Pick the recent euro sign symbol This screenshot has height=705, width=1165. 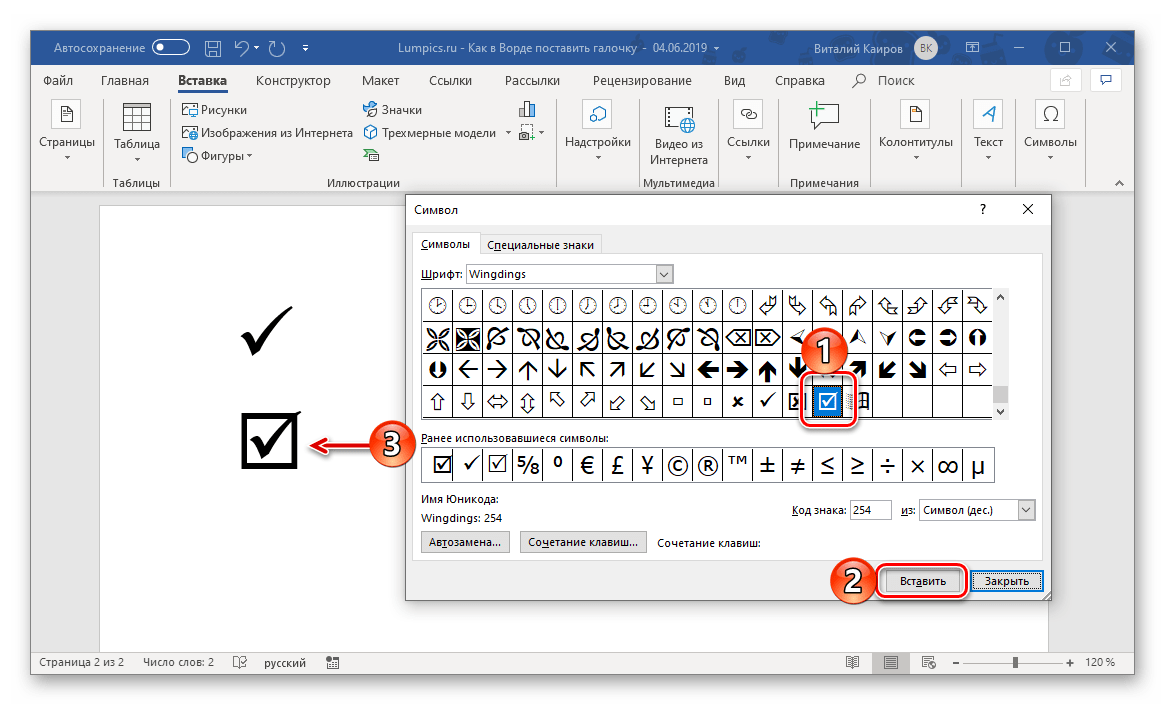[x=587, y=465]
